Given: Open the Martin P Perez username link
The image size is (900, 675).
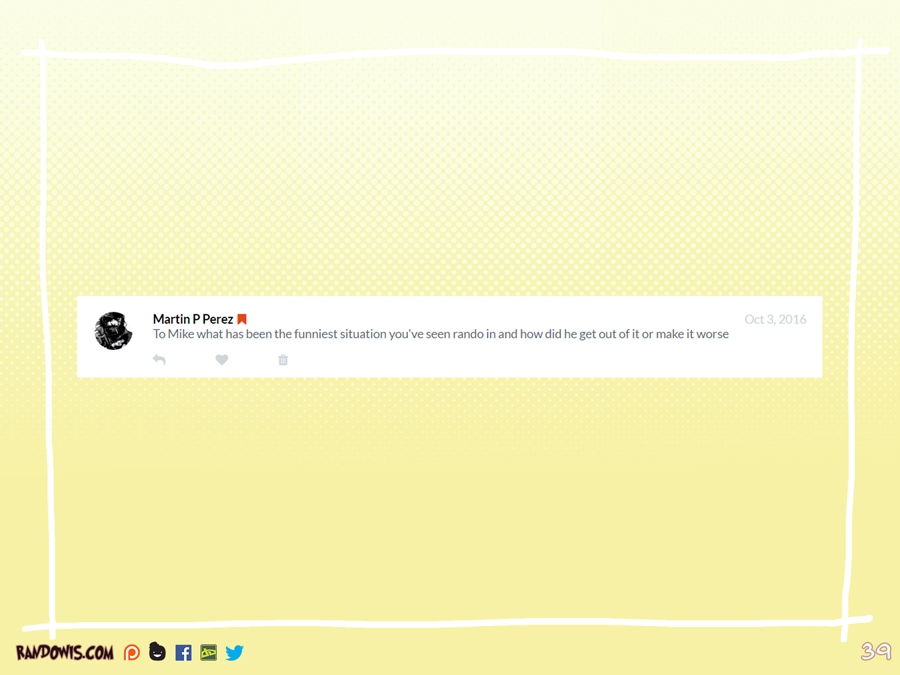Looking at the screenshot, I should pyautogui.click(x=192, y=319).
